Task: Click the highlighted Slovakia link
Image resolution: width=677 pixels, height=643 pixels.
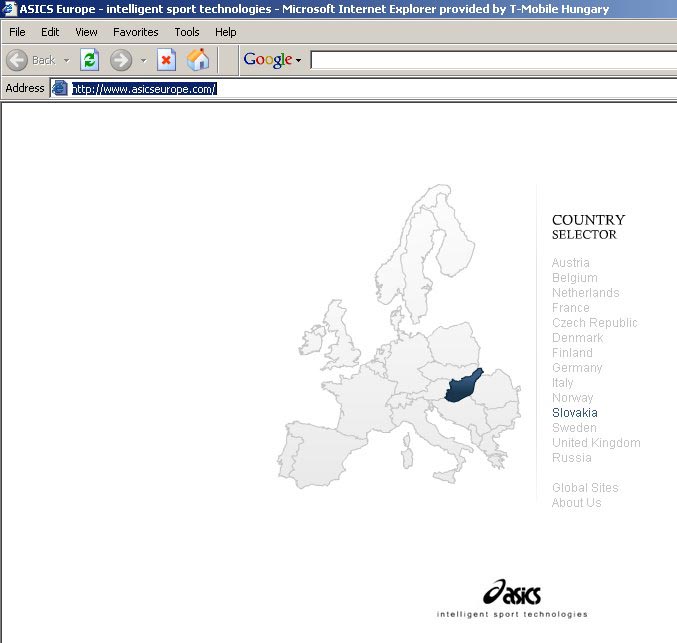Action: click(x=575, y=413)
